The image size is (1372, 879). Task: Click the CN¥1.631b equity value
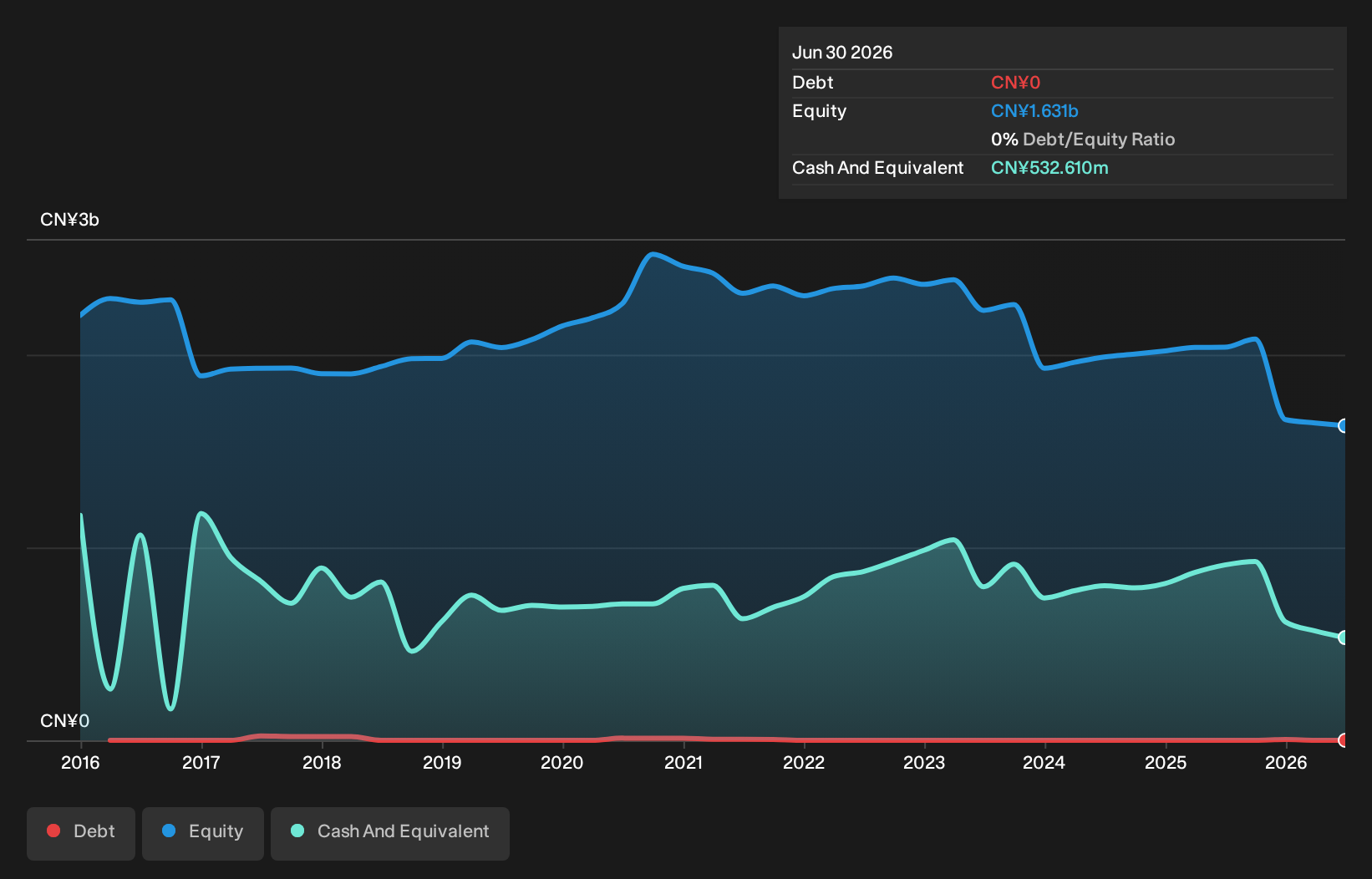pos(1034,111)
